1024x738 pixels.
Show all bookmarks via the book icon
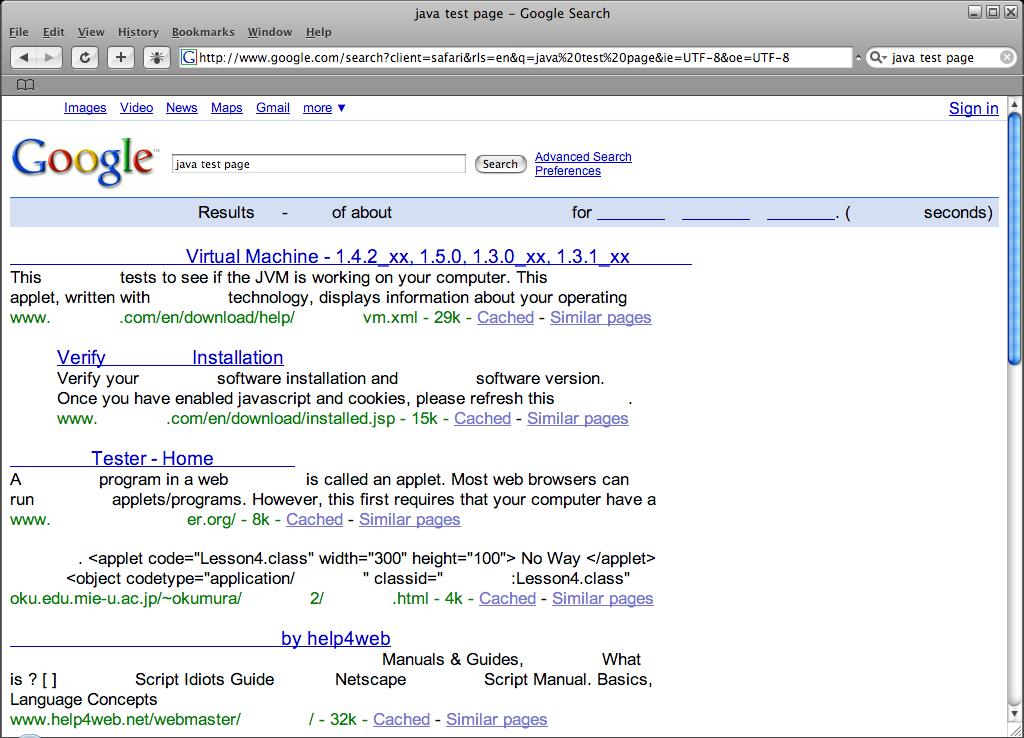tap(25, 85)
